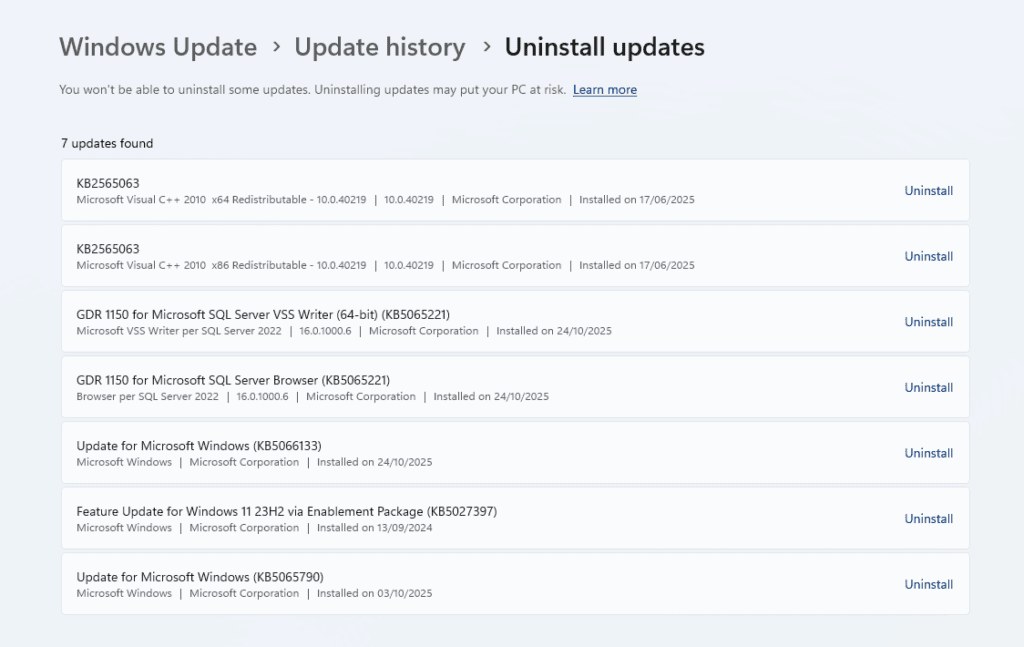Select the Windows 11 23H2 Enablement Package entry

pos(286,511)
